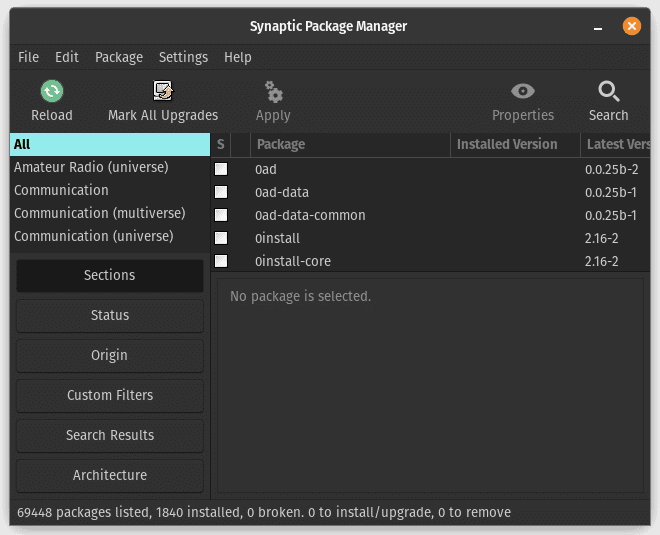Viewport: 660px width, 535px height.
Task: Open the Custom Filters view
Action: 110,395
